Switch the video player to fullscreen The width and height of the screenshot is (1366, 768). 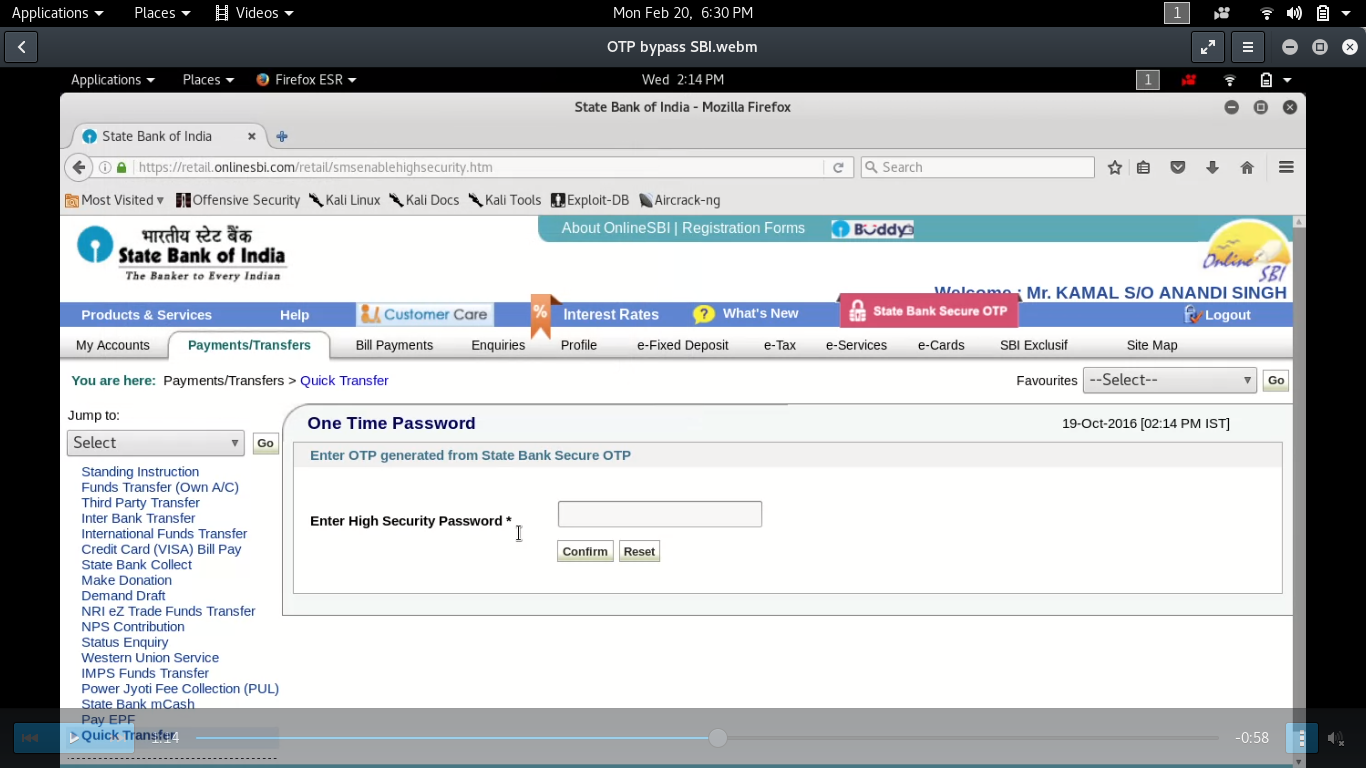coord(1208,47)
